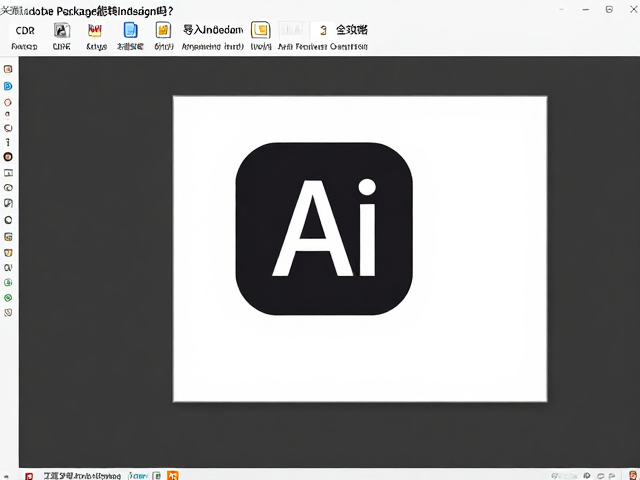Click the teal text label in the bottom bar
The width and height of the screenshot is (640, 480).
tap(139, 476)
